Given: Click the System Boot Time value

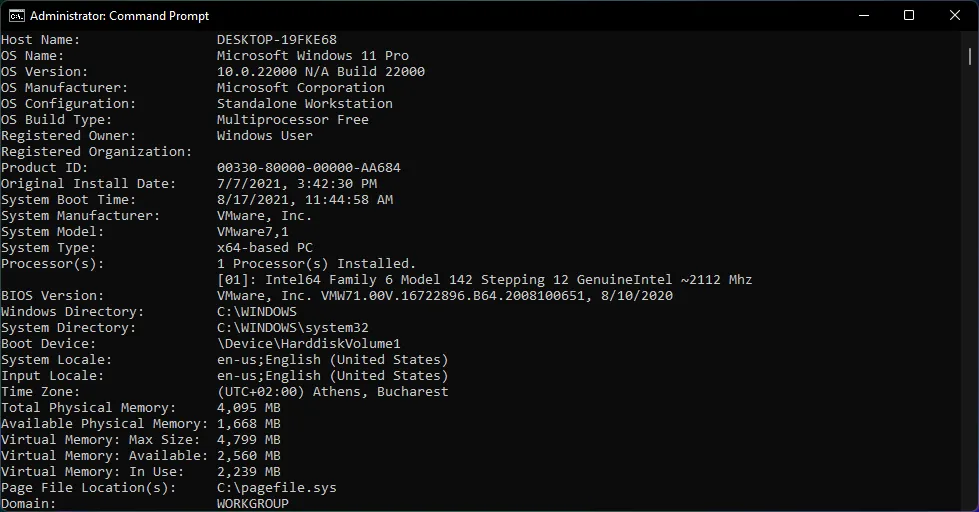Looking at the screenshot, I should pyautogui.click(x=305, y=200).
